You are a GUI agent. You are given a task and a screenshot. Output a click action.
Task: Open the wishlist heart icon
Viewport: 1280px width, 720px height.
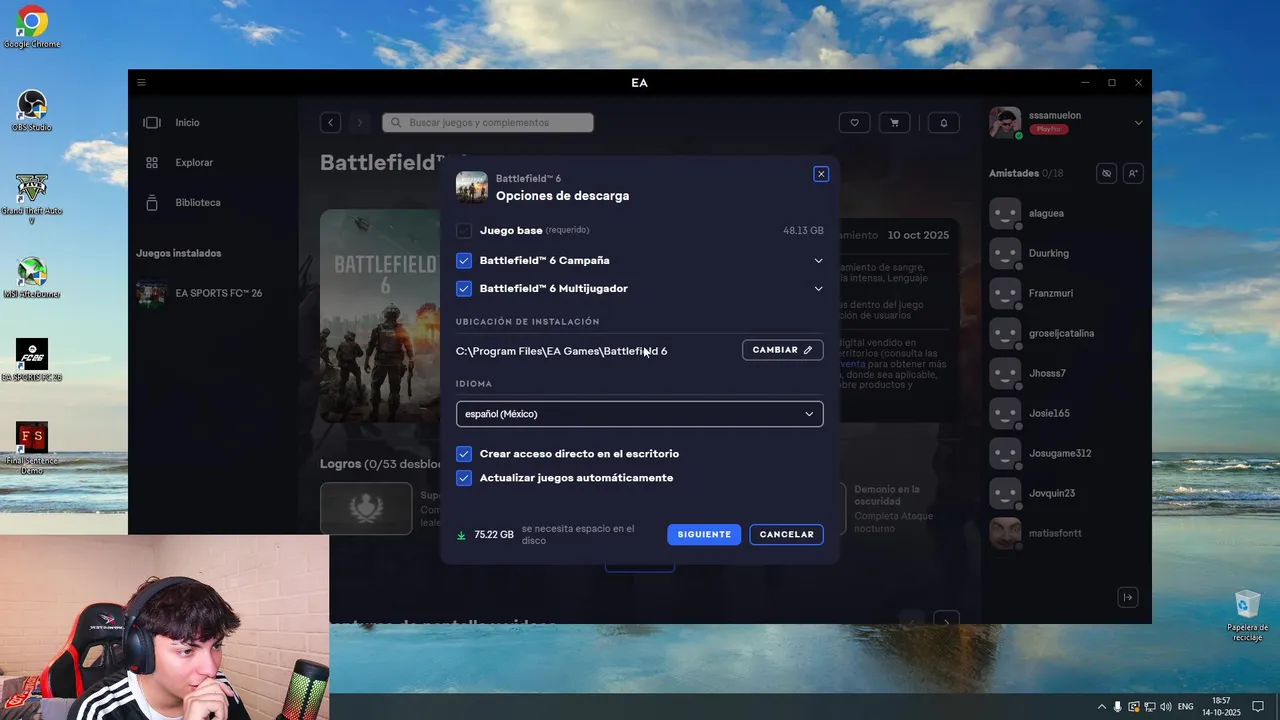(854, 123)
